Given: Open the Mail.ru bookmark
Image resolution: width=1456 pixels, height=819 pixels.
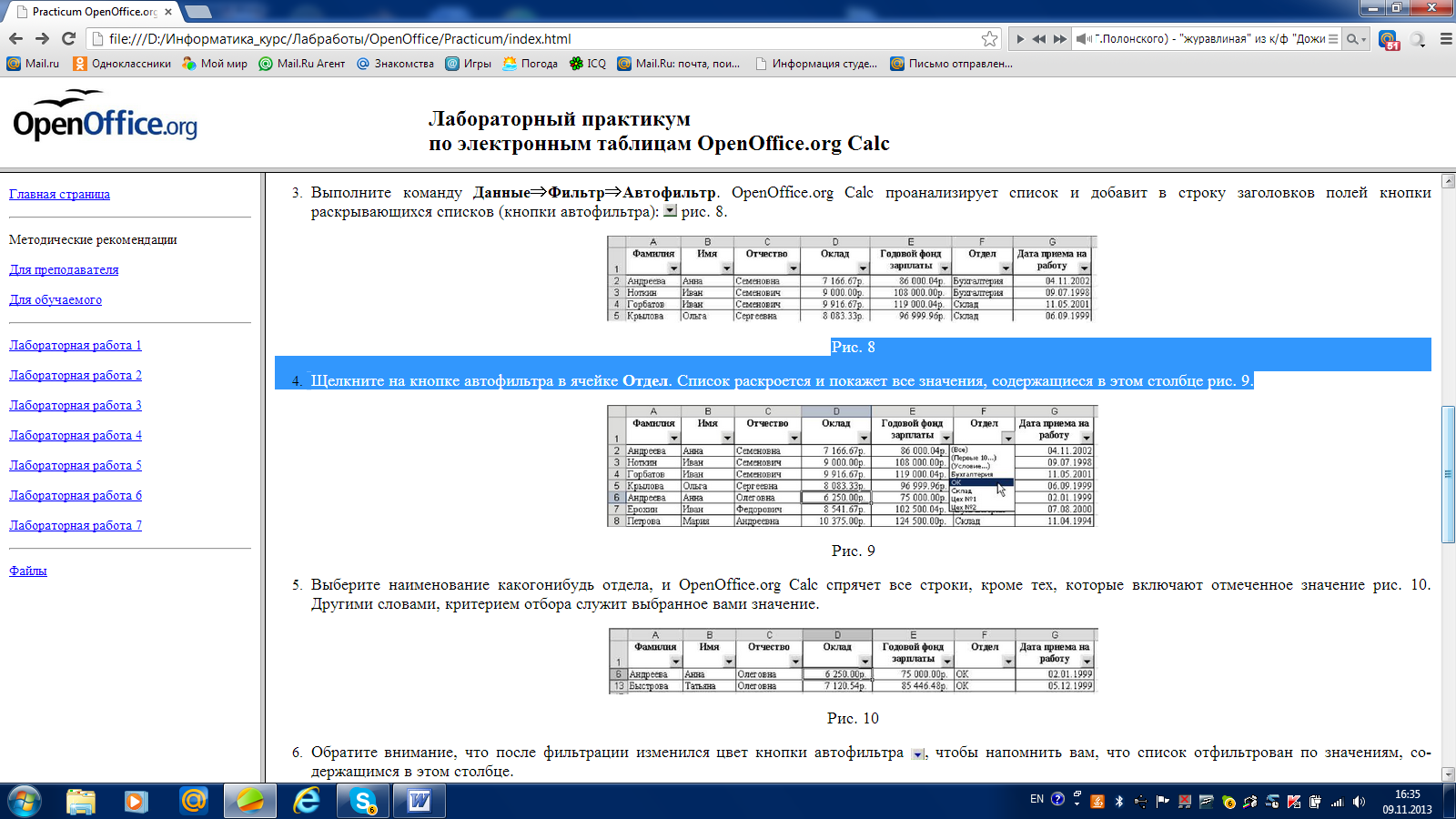Looking at the screenshot, I should (33, 64).
